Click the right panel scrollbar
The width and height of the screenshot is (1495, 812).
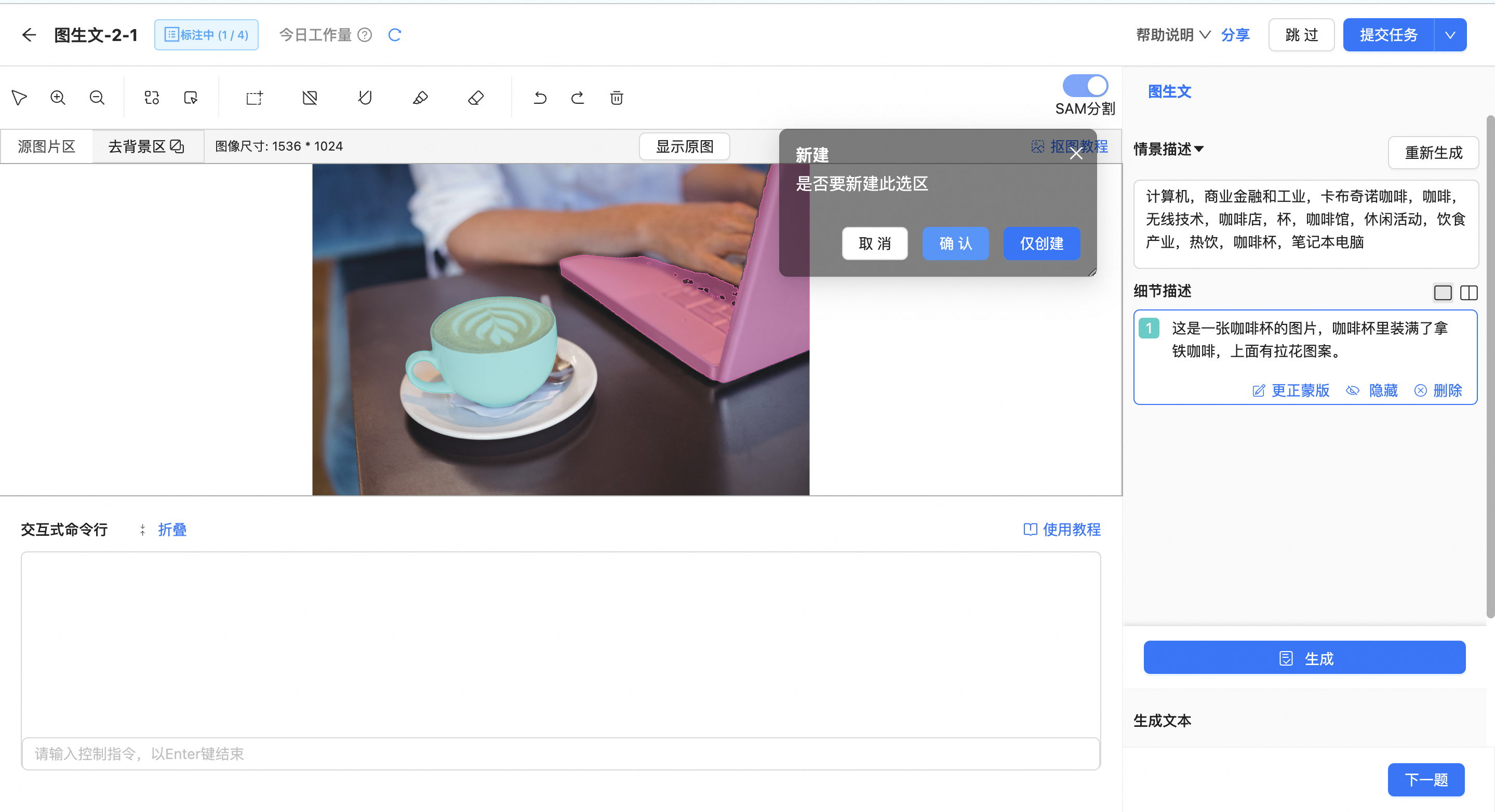pos(1490,366)
